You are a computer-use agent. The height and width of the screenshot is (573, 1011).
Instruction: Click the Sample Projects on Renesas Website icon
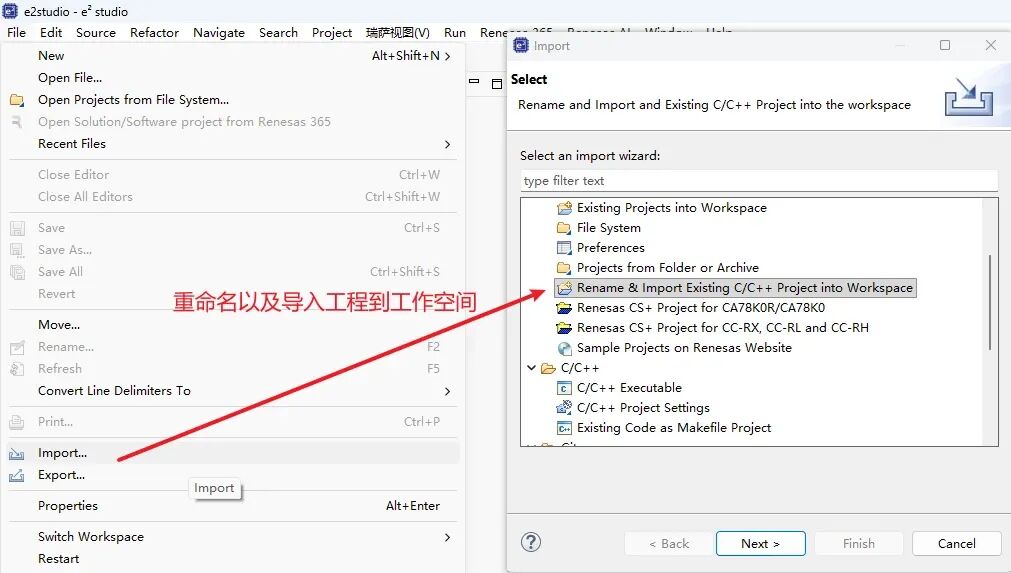coord(564,348)
